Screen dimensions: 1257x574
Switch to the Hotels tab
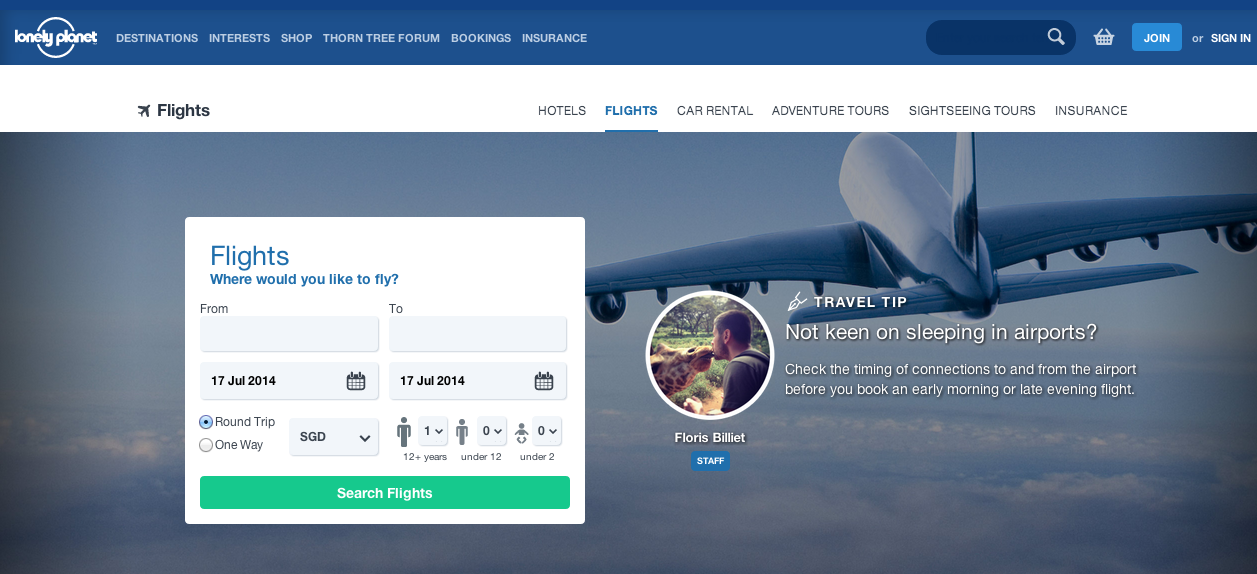tap(562, 111)
